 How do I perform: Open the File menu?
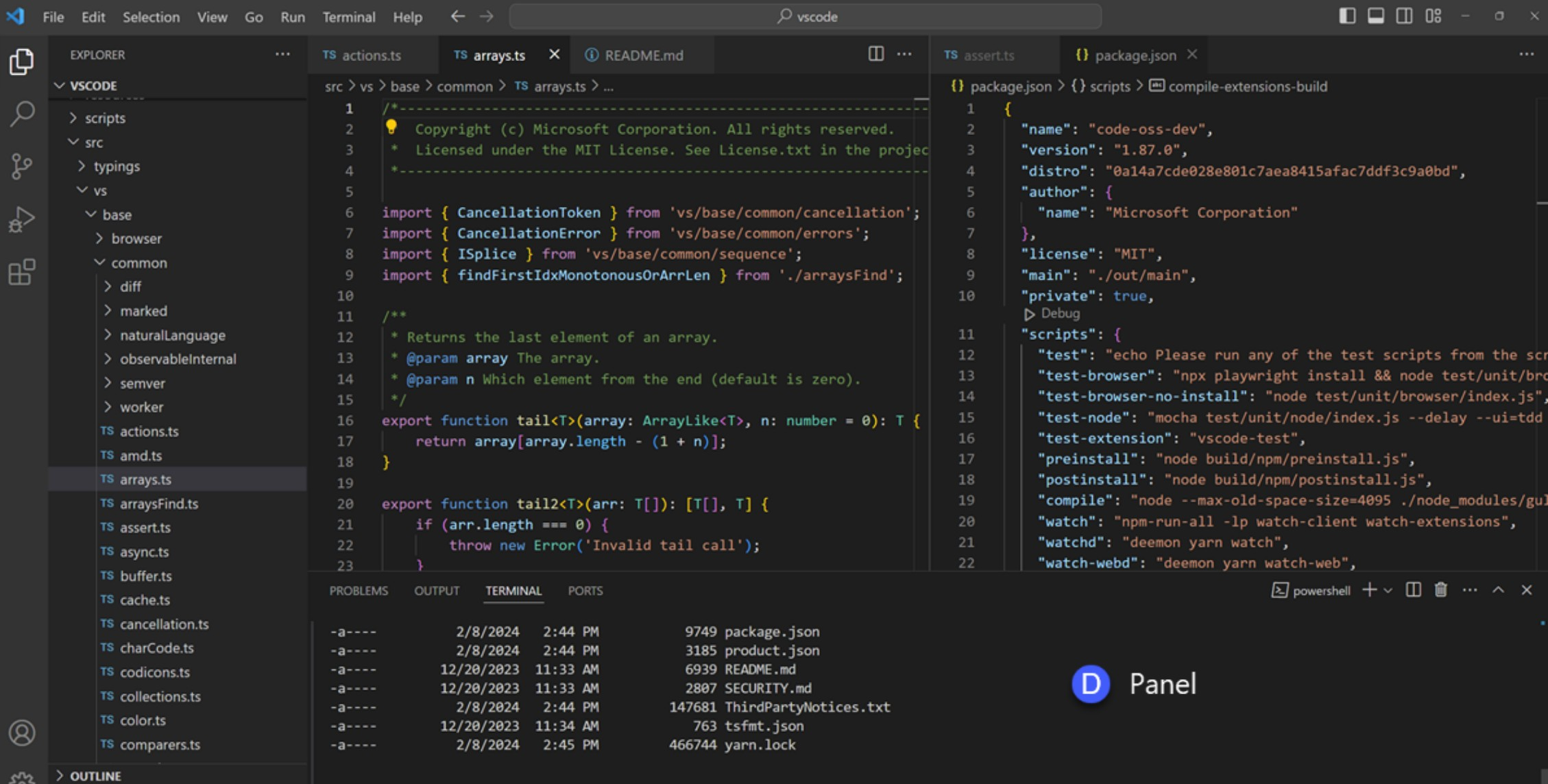tap(53, 17)
